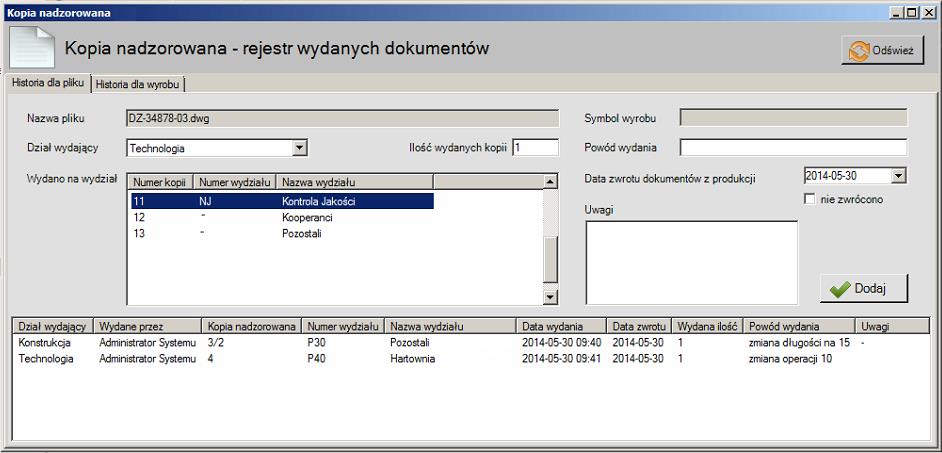
Task: Click the Numer kopii column header
Action: pyautogui.click(x=162, y=181)
